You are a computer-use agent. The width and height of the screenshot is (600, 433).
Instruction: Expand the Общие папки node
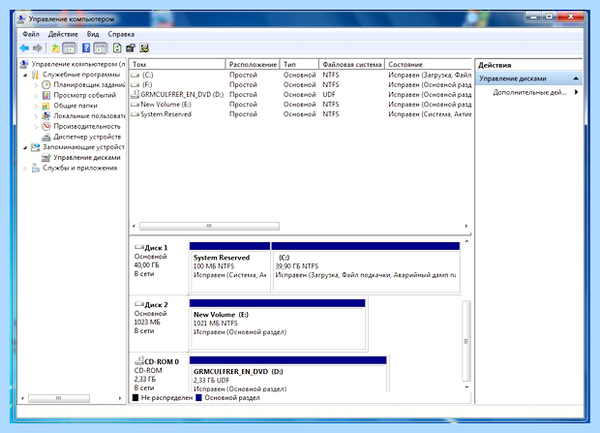(x=36, y=106)
